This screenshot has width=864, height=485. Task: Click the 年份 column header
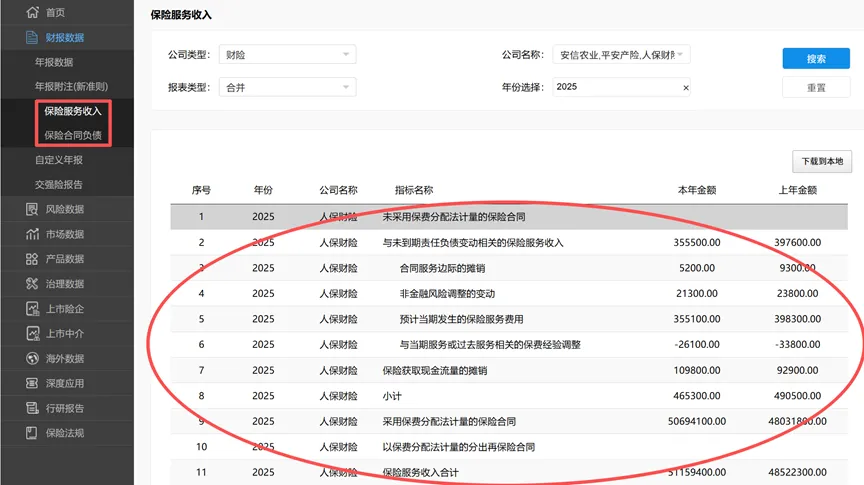click(263, 190)
